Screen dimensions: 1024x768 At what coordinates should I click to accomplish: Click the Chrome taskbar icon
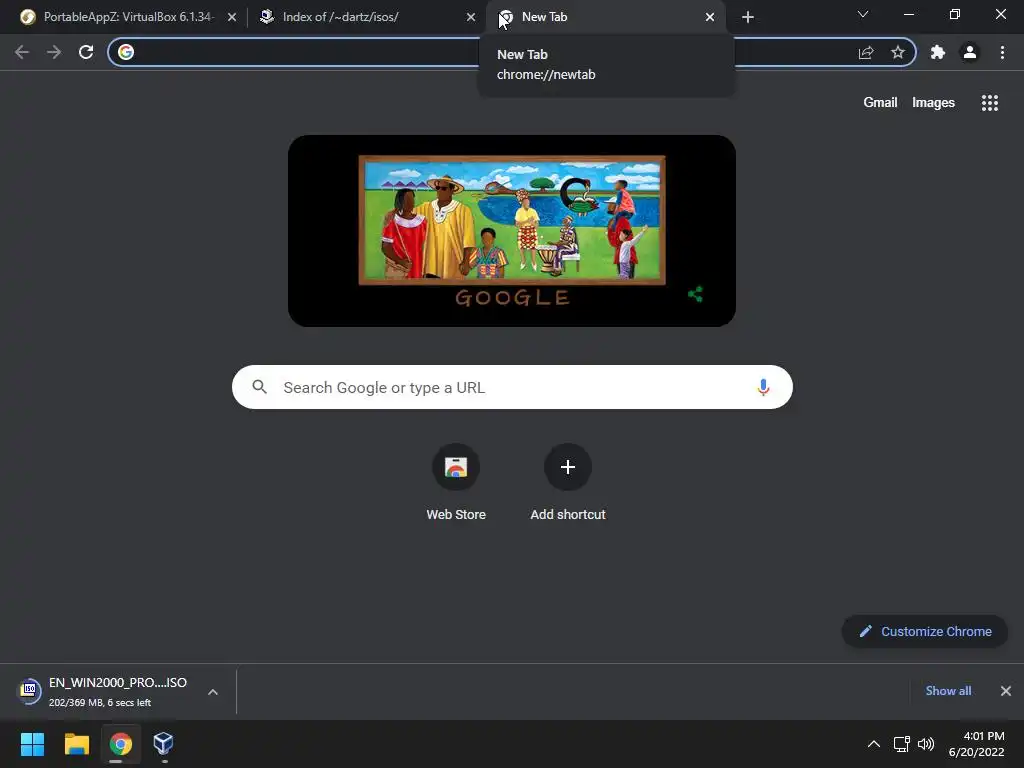pos(120,744)
